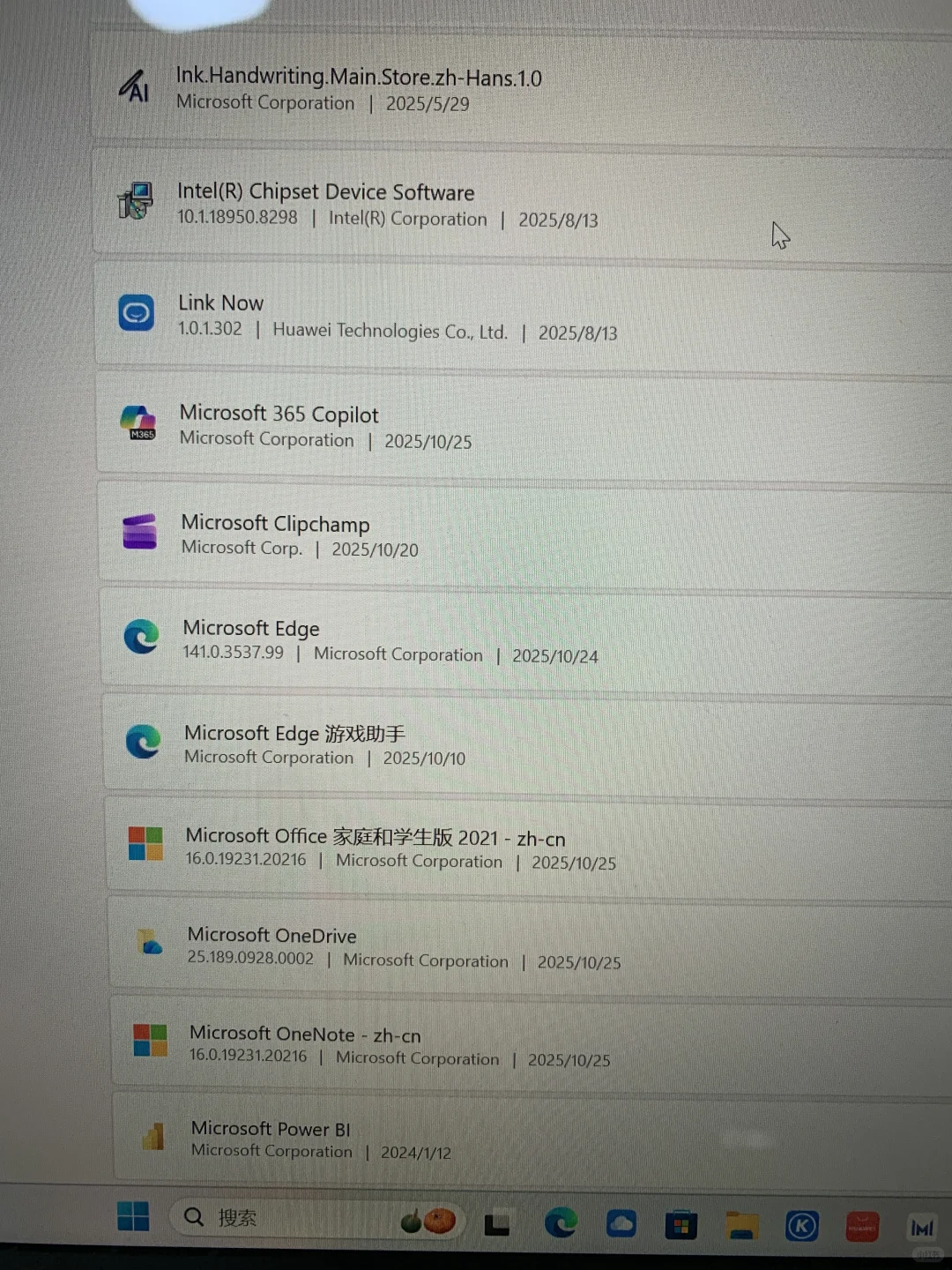The image size is (952, 1270).
Task: Click Link Now version 1.0.1.302
Action: [x=210, y=328]
